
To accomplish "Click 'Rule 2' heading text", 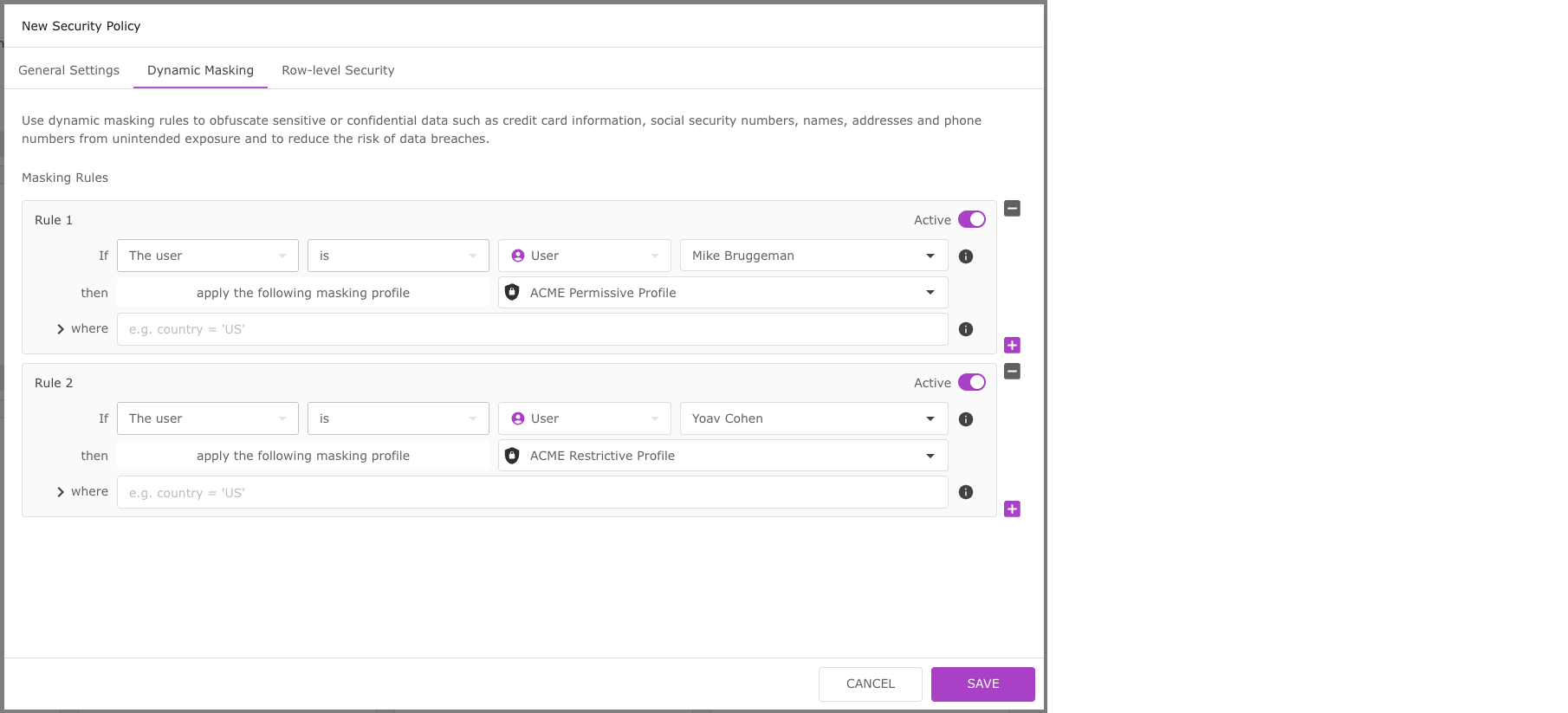I will pos(54,383).
